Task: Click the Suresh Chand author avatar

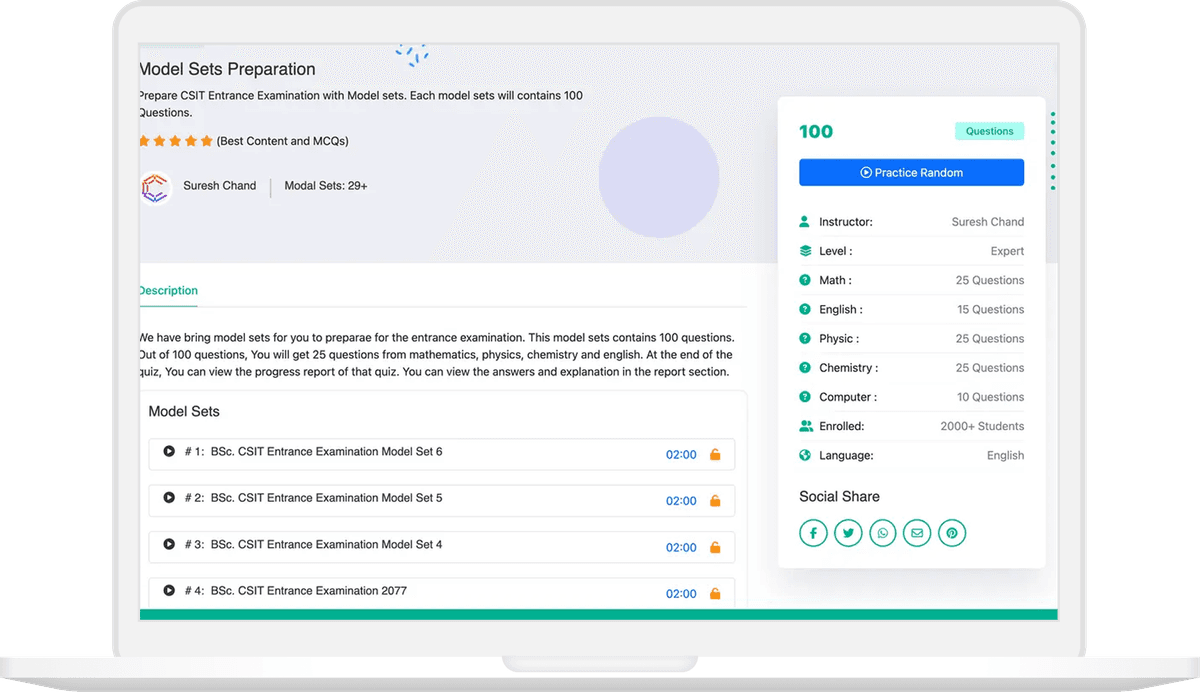Action: (155, 187)
